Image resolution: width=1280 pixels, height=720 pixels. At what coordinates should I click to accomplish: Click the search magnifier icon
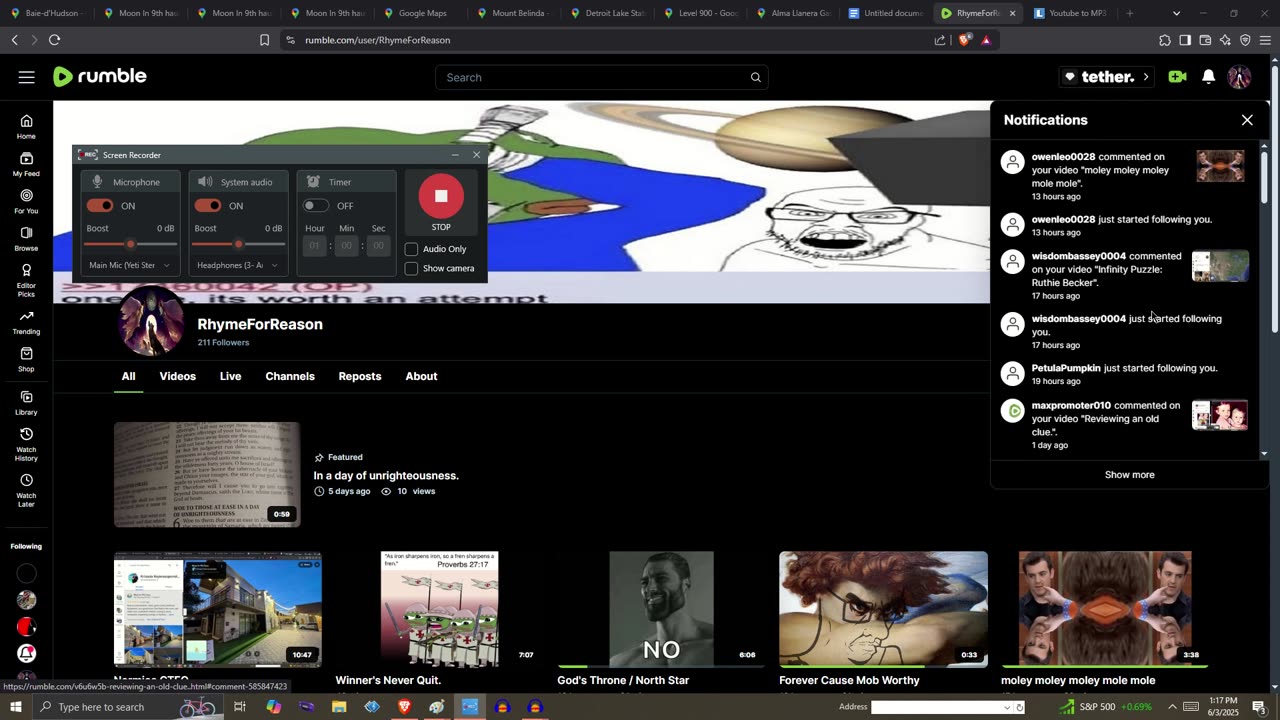click(756, 77)
